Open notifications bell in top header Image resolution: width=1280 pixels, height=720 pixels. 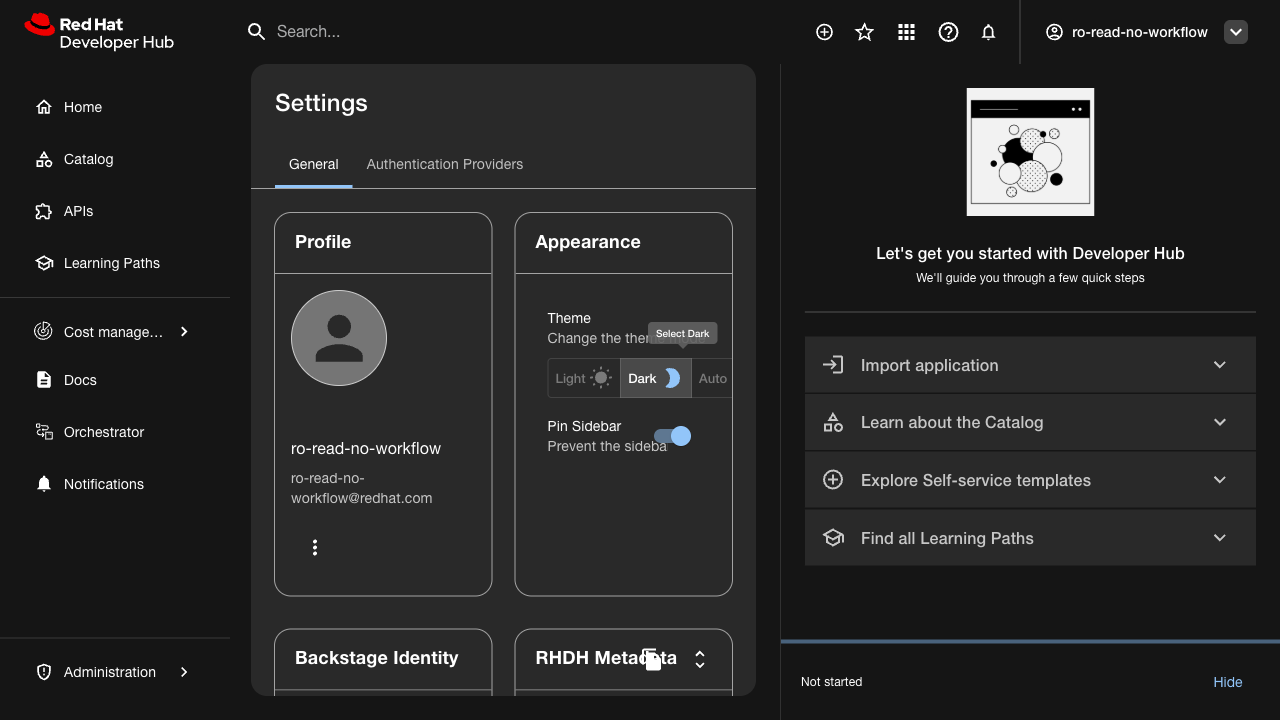click(x=988, y=32)
